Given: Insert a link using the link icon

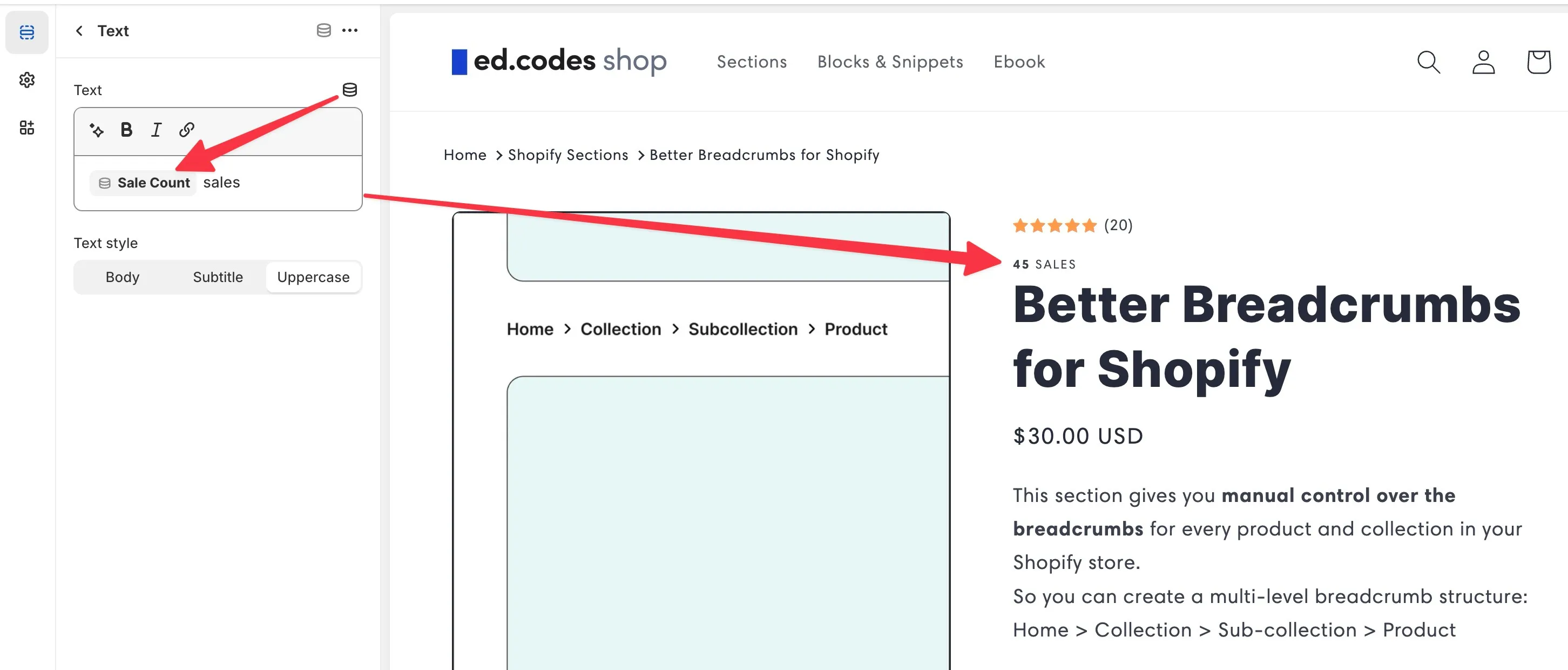Looking at the screenshot, I should tap(186, 130).
